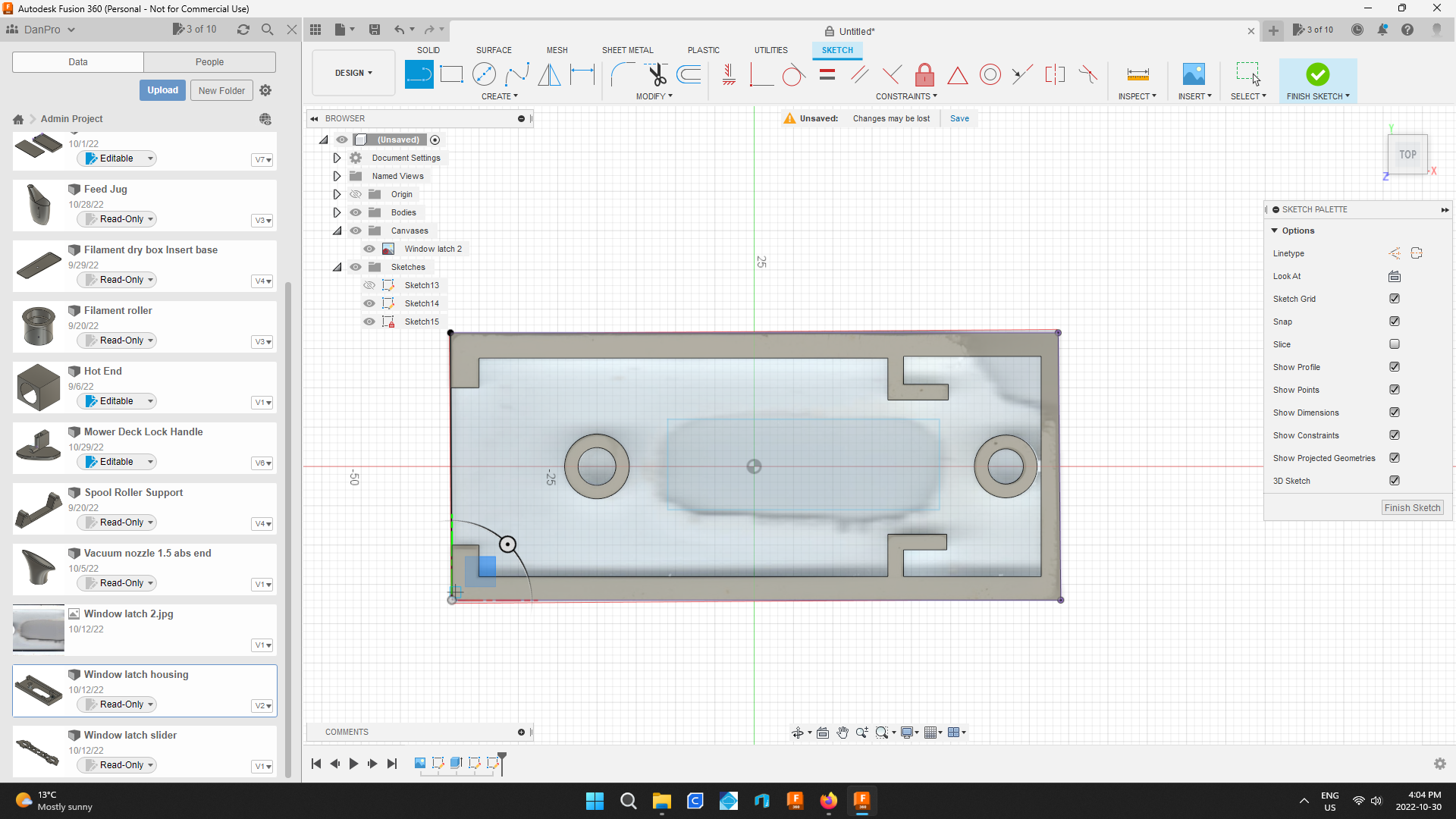Expand the Origin folder in browser
This screenshot has height=819, width=1456.
pyautogui.click(x=337, y=194)
